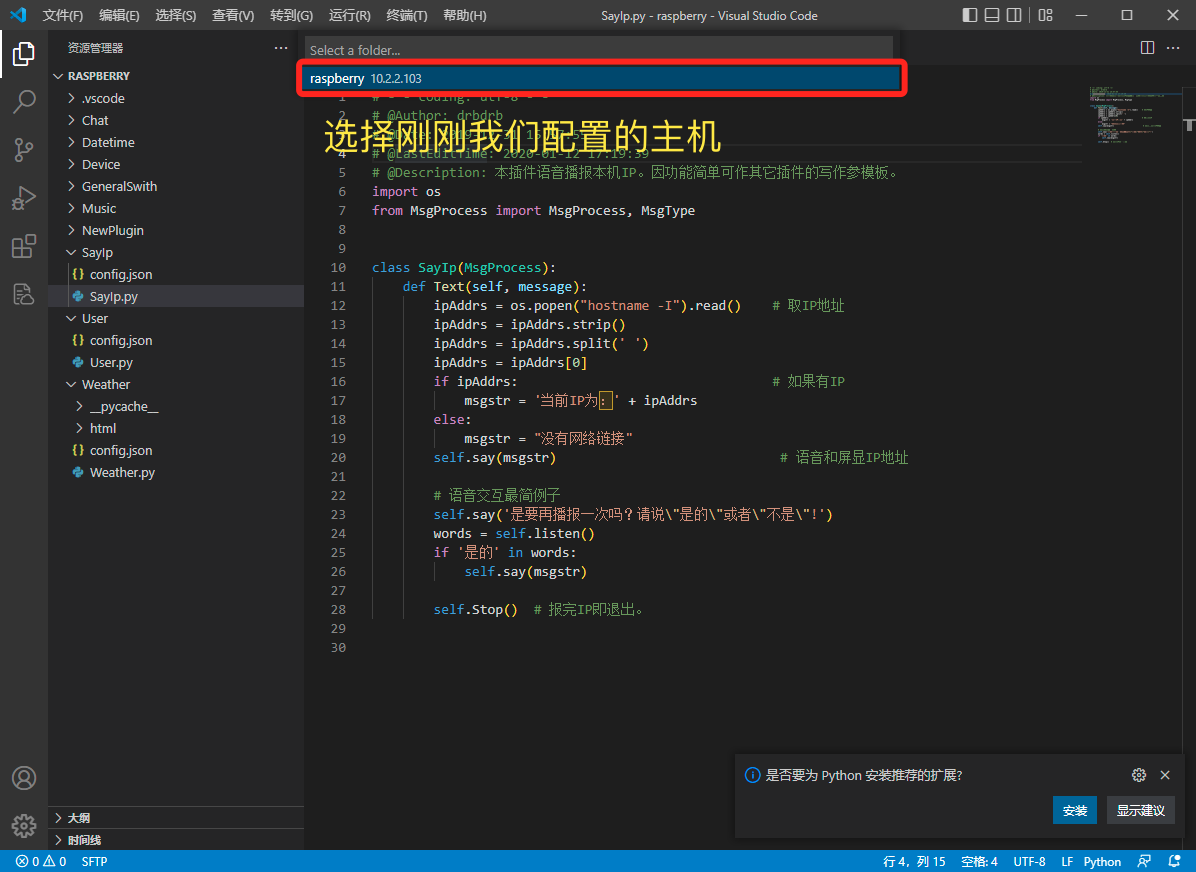Open the Run and Debug view
The width and height of the screenshot is (1196, 872).
24,198
